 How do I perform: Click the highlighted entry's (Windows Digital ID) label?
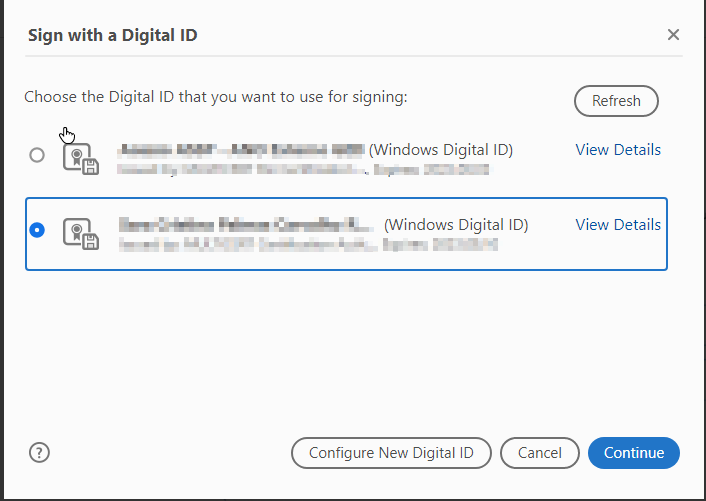(456, 225)
